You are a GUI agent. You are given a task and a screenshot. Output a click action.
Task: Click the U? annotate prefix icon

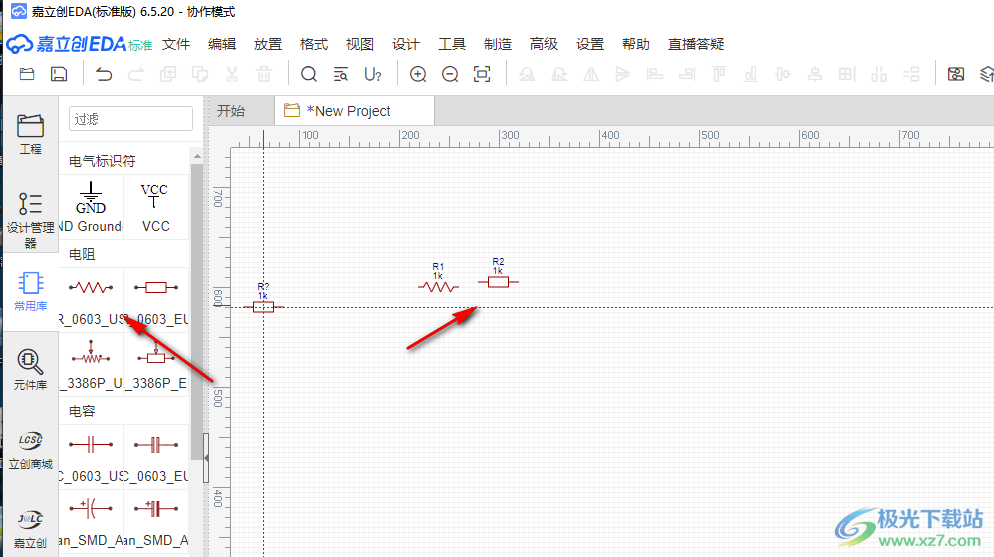coord(373,74)
